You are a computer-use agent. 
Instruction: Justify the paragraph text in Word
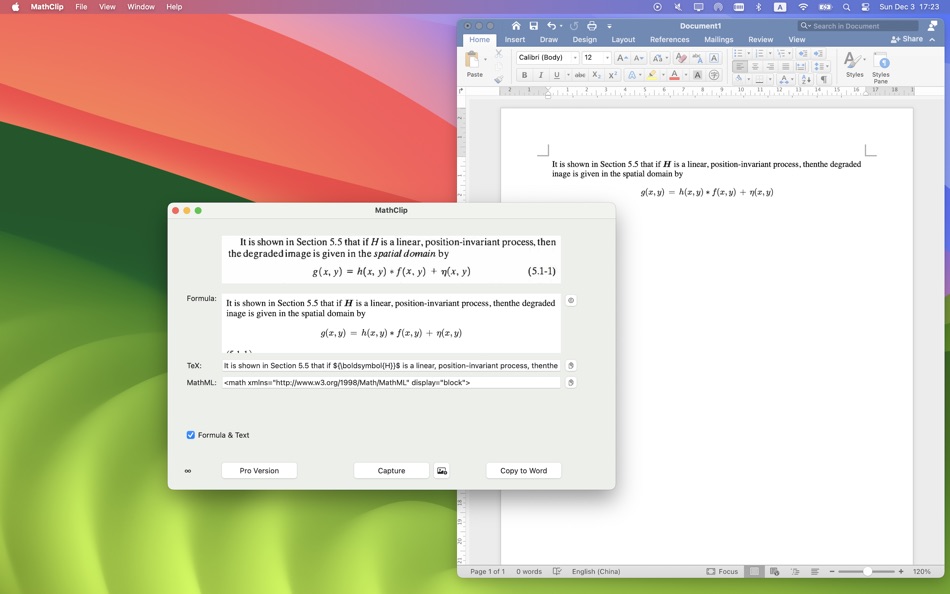(x=785, y=67)
